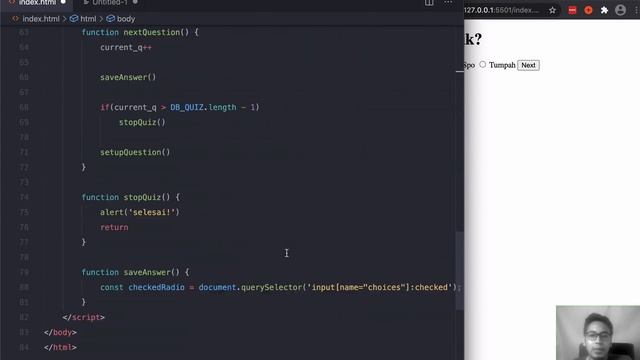Click the 'current_q++' code line

point(126,47)
